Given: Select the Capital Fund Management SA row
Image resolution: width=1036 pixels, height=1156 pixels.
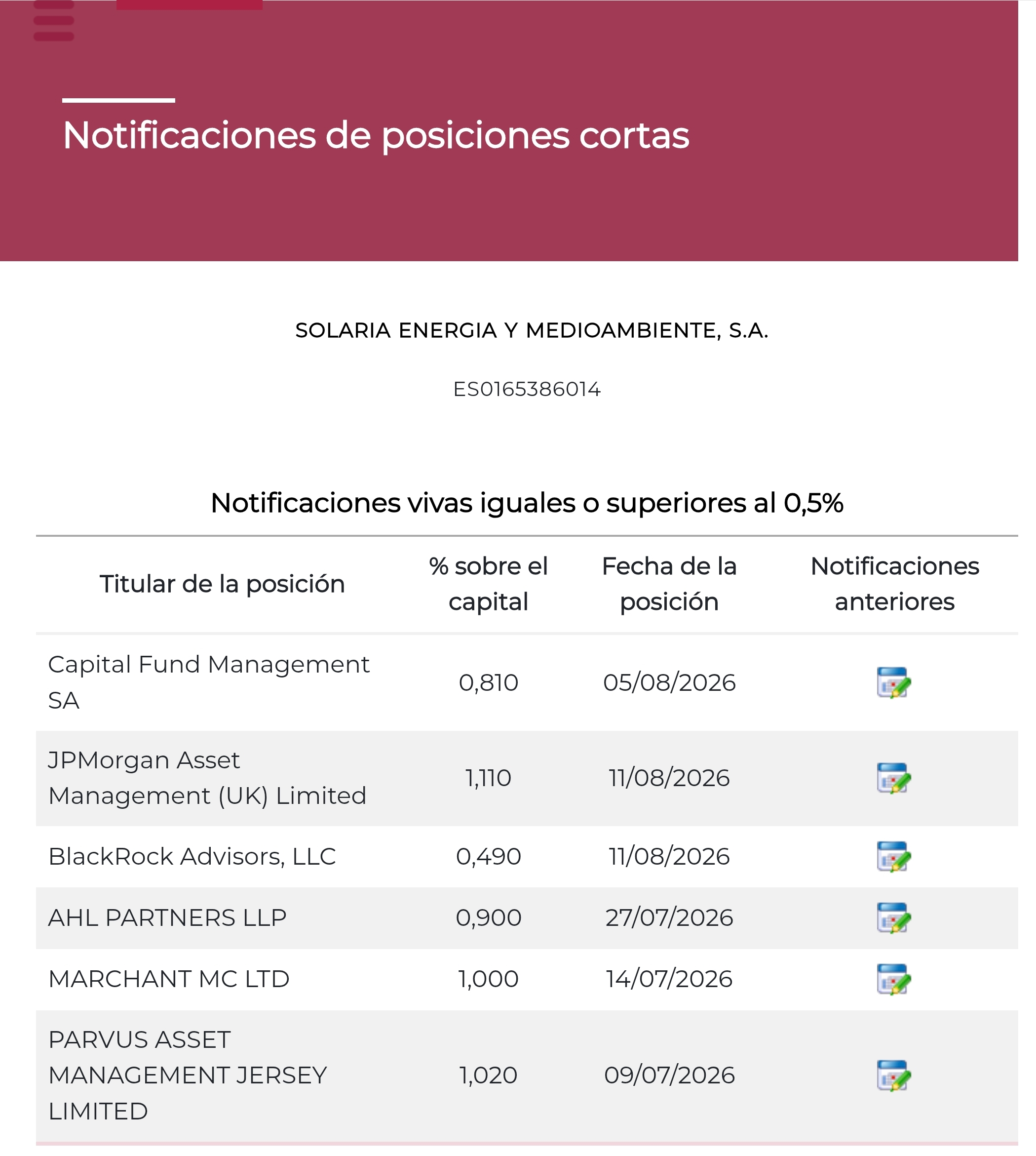Looking at the screenshot, I should [527, 682].
